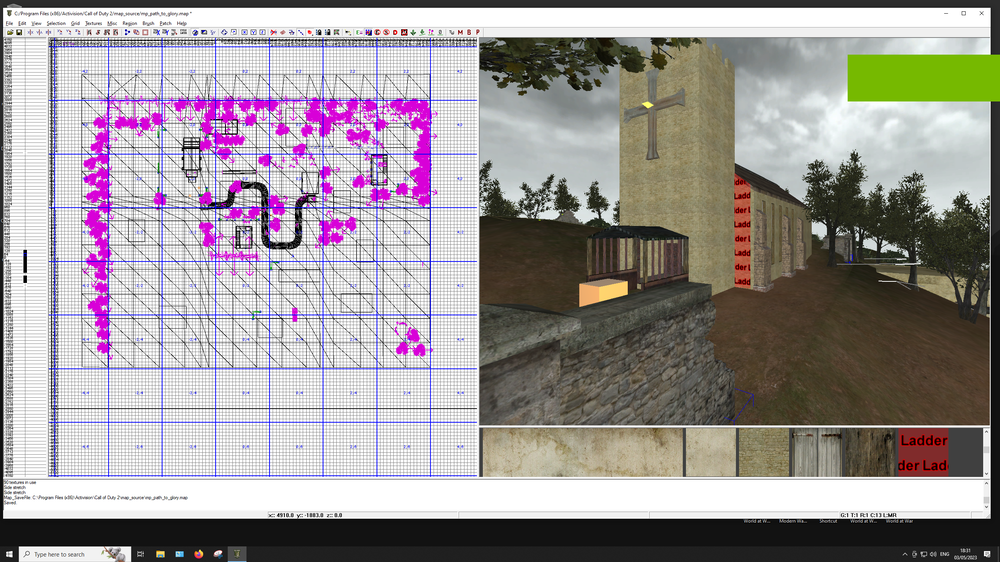Image resolution: width=1000 pixels, height=562 pixels.
Task: Open the Brush menu
Action: click(x=148, y=23)
